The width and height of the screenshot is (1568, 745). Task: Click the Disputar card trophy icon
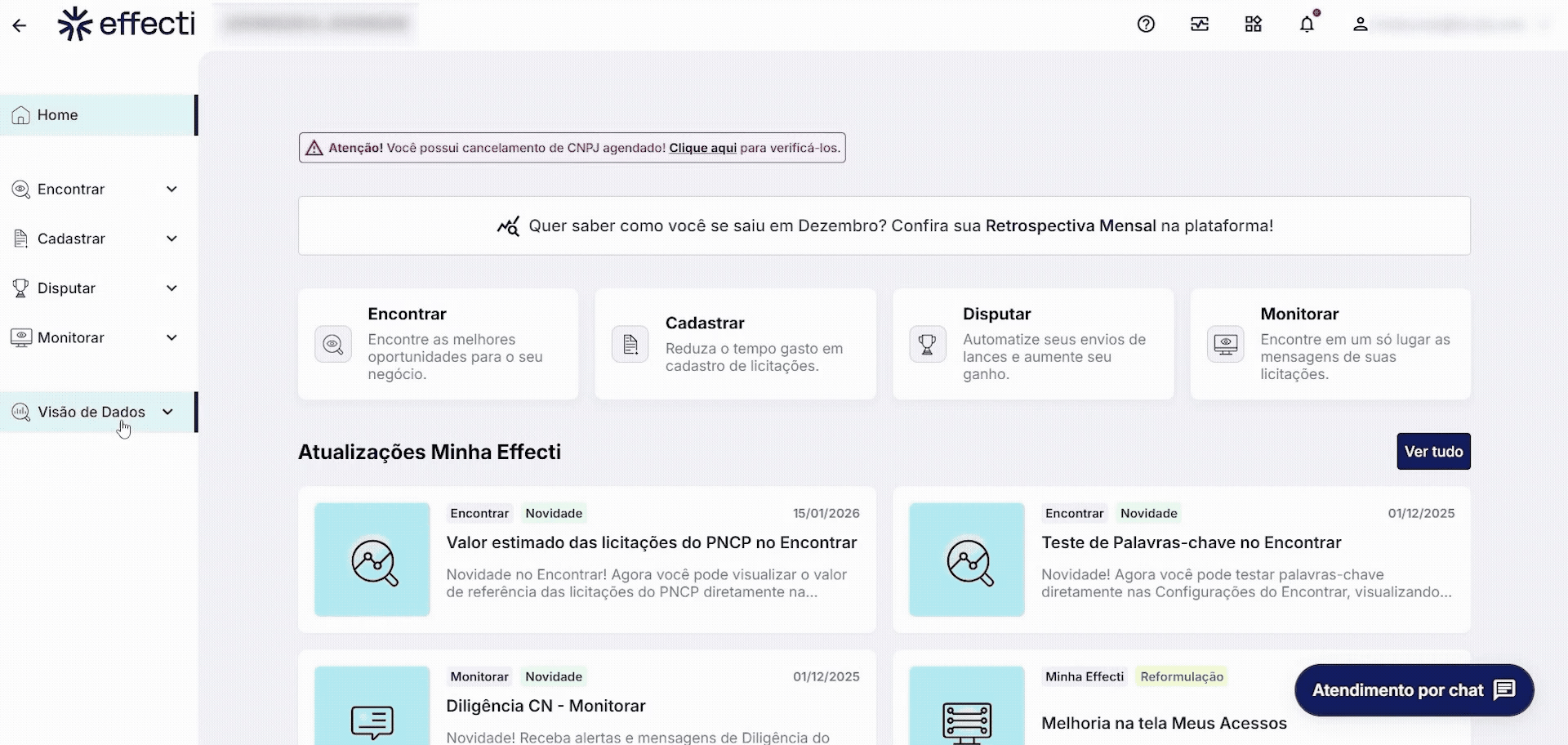927,345
